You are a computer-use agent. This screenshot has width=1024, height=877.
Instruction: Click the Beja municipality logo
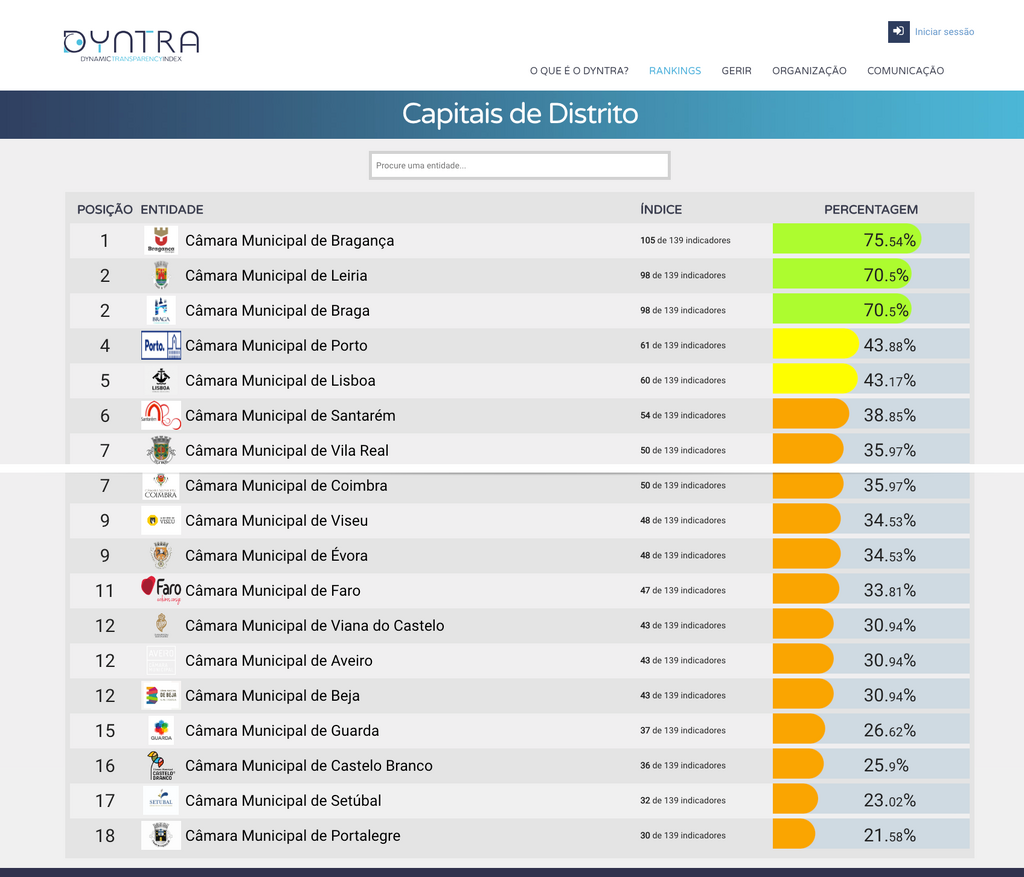click(x=161, y=695)
